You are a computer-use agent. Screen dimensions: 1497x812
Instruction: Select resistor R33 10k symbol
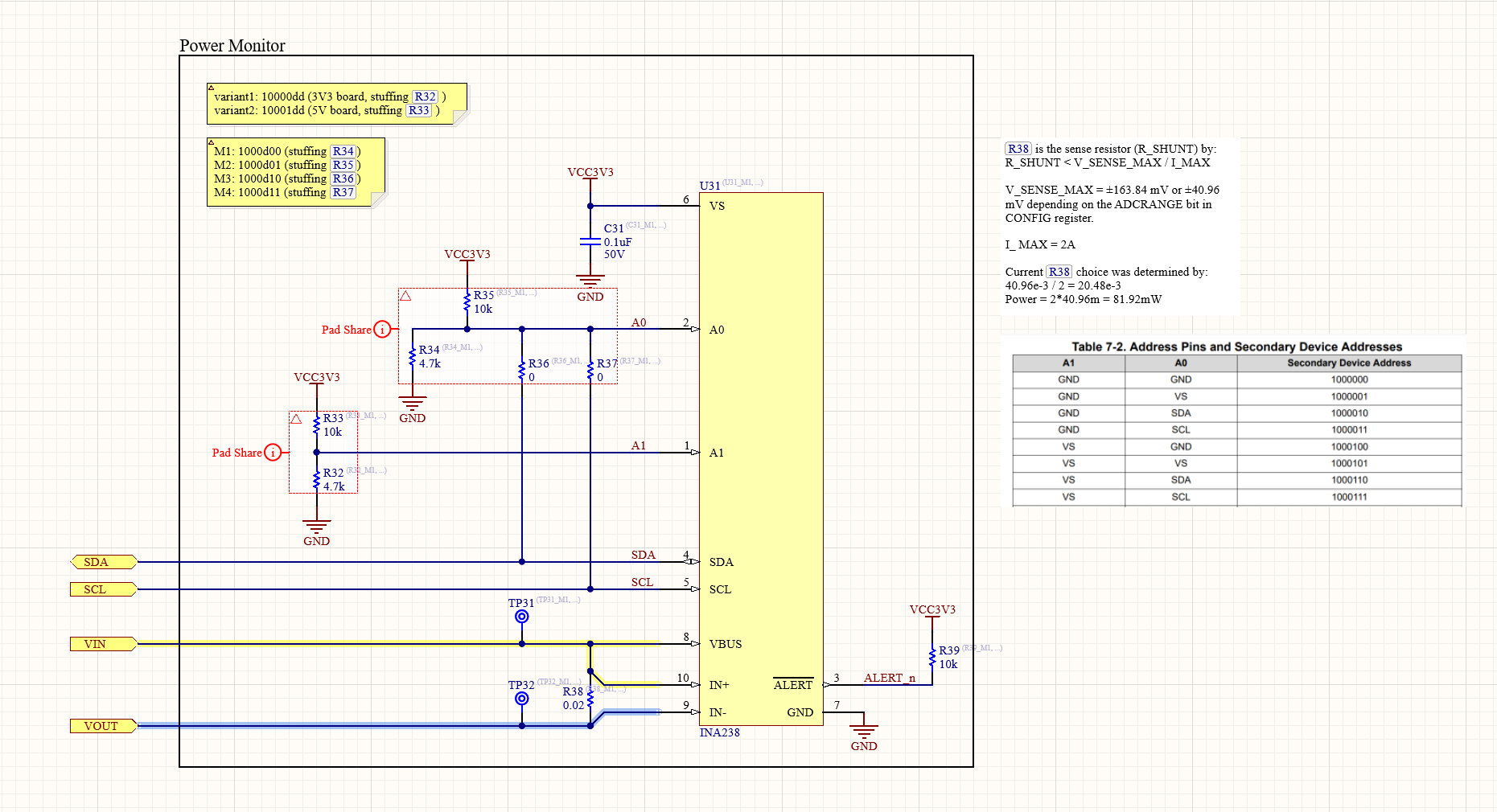point(317,425)
